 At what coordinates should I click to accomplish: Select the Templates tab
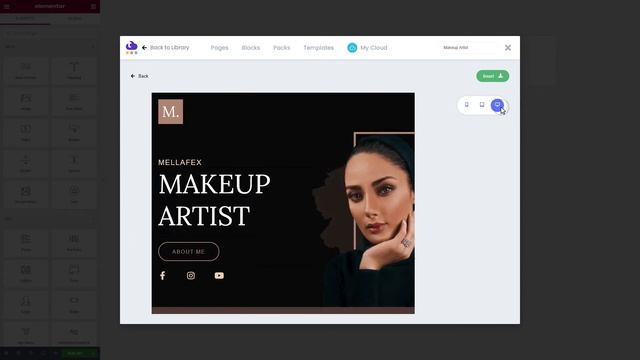click(x=318, y=48)
